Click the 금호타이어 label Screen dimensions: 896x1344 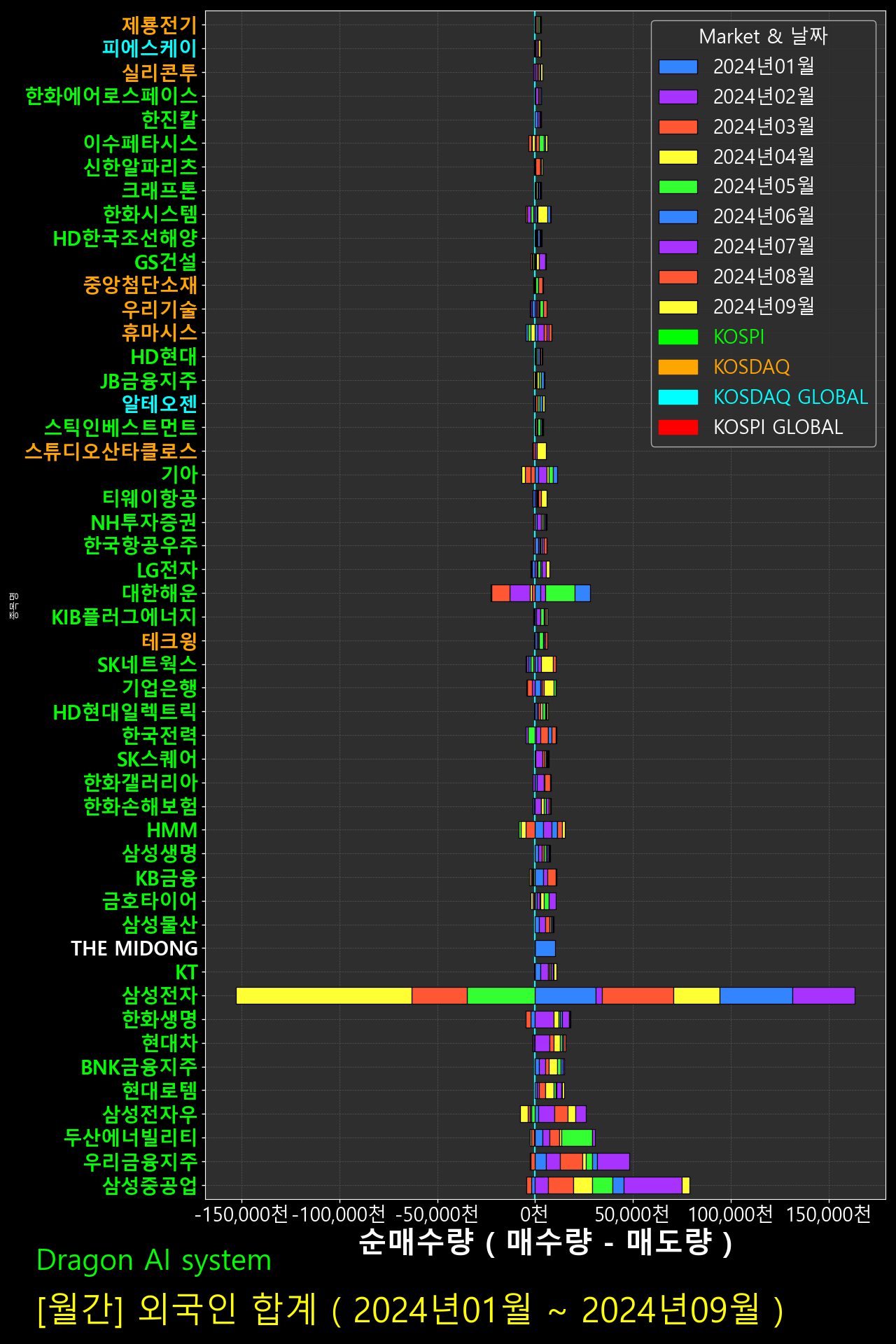tap(150, 901)
